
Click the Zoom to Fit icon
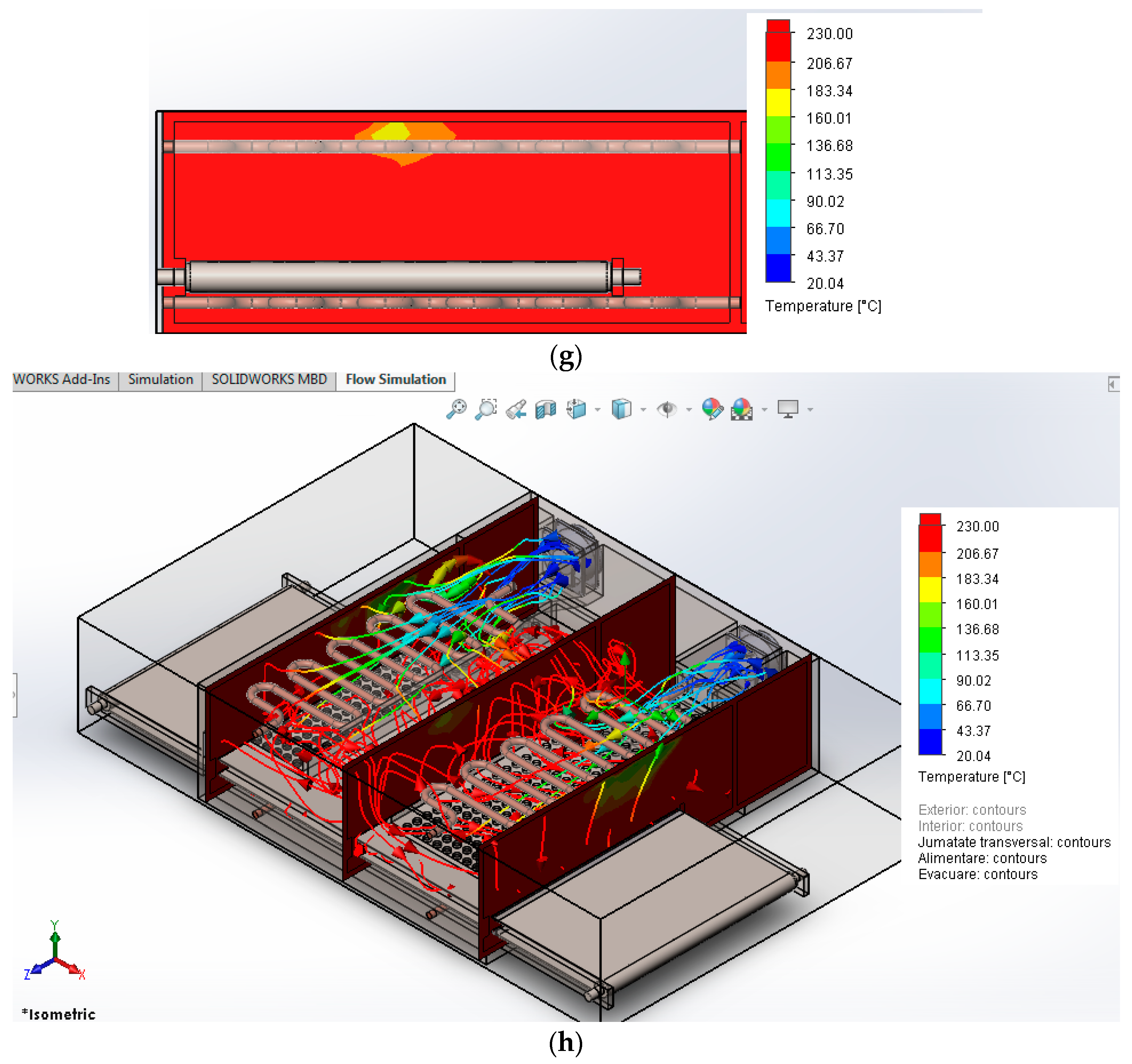pyautogui.click(x=456, y=409)
